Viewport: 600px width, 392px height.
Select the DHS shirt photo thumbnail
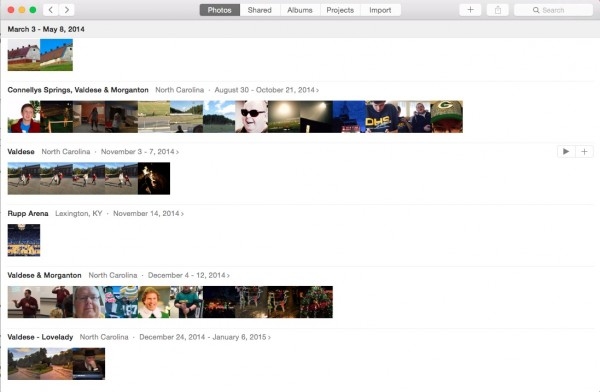click(382, 117)
